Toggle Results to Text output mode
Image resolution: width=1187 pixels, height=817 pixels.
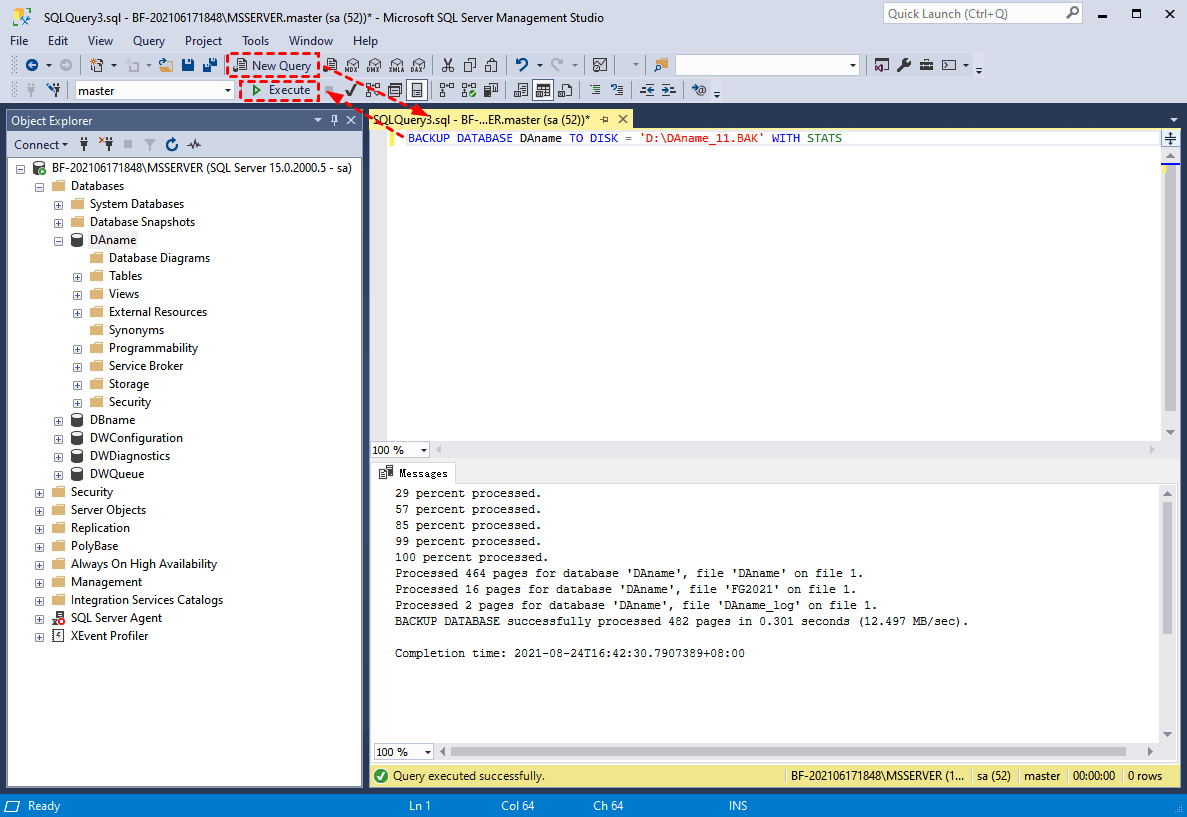pos(520,90)
